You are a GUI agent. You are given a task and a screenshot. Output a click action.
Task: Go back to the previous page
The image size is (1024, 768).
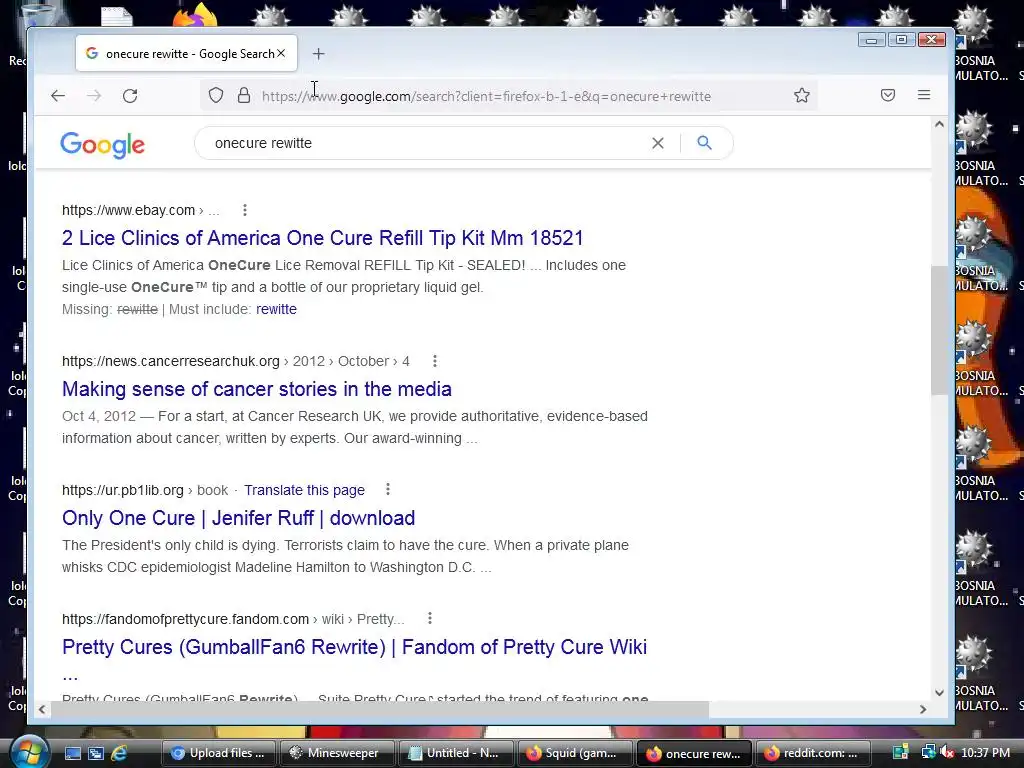57,96
